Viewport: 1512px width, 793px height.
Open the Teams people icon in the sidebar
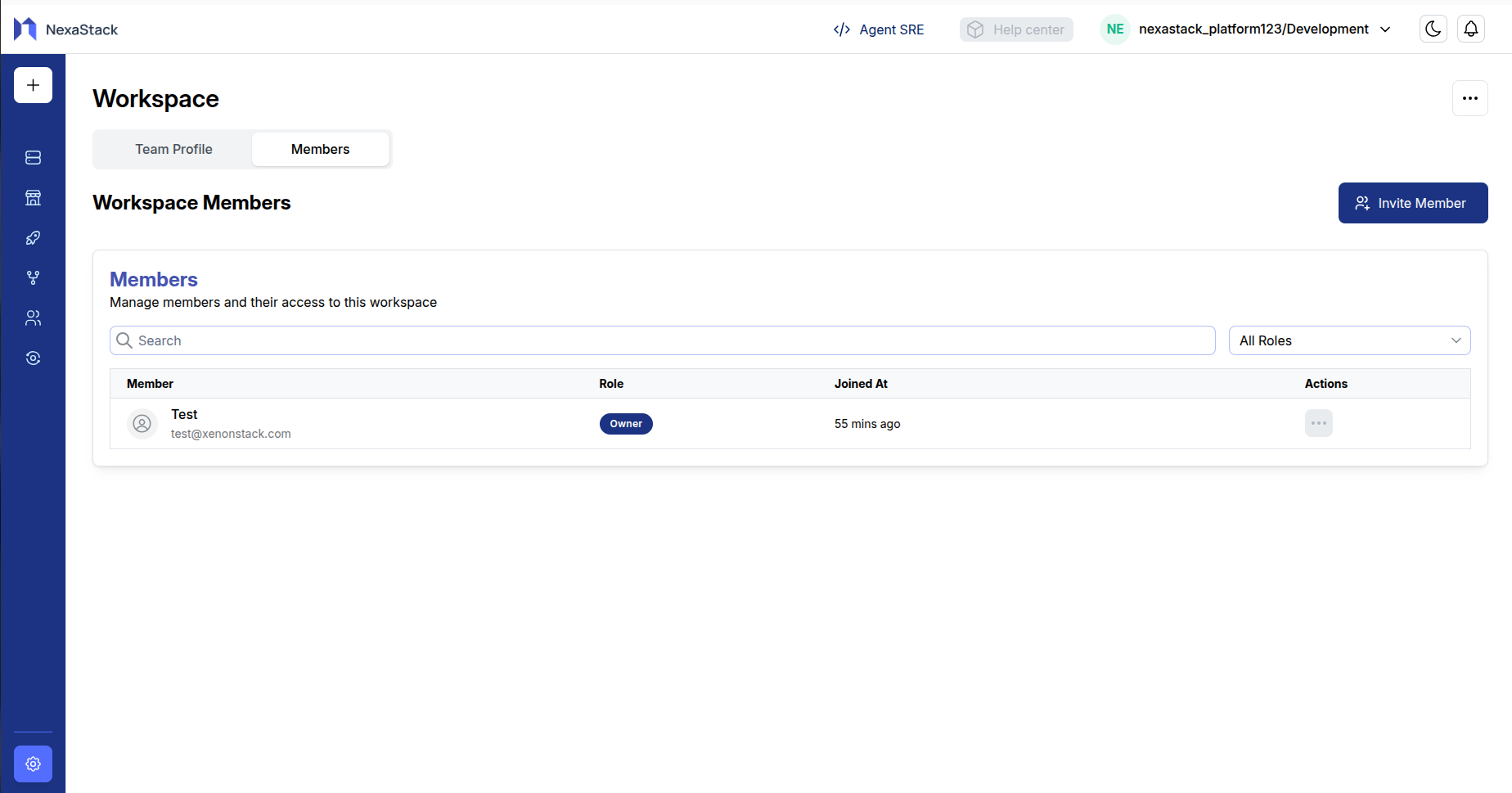tap(33, 318)
